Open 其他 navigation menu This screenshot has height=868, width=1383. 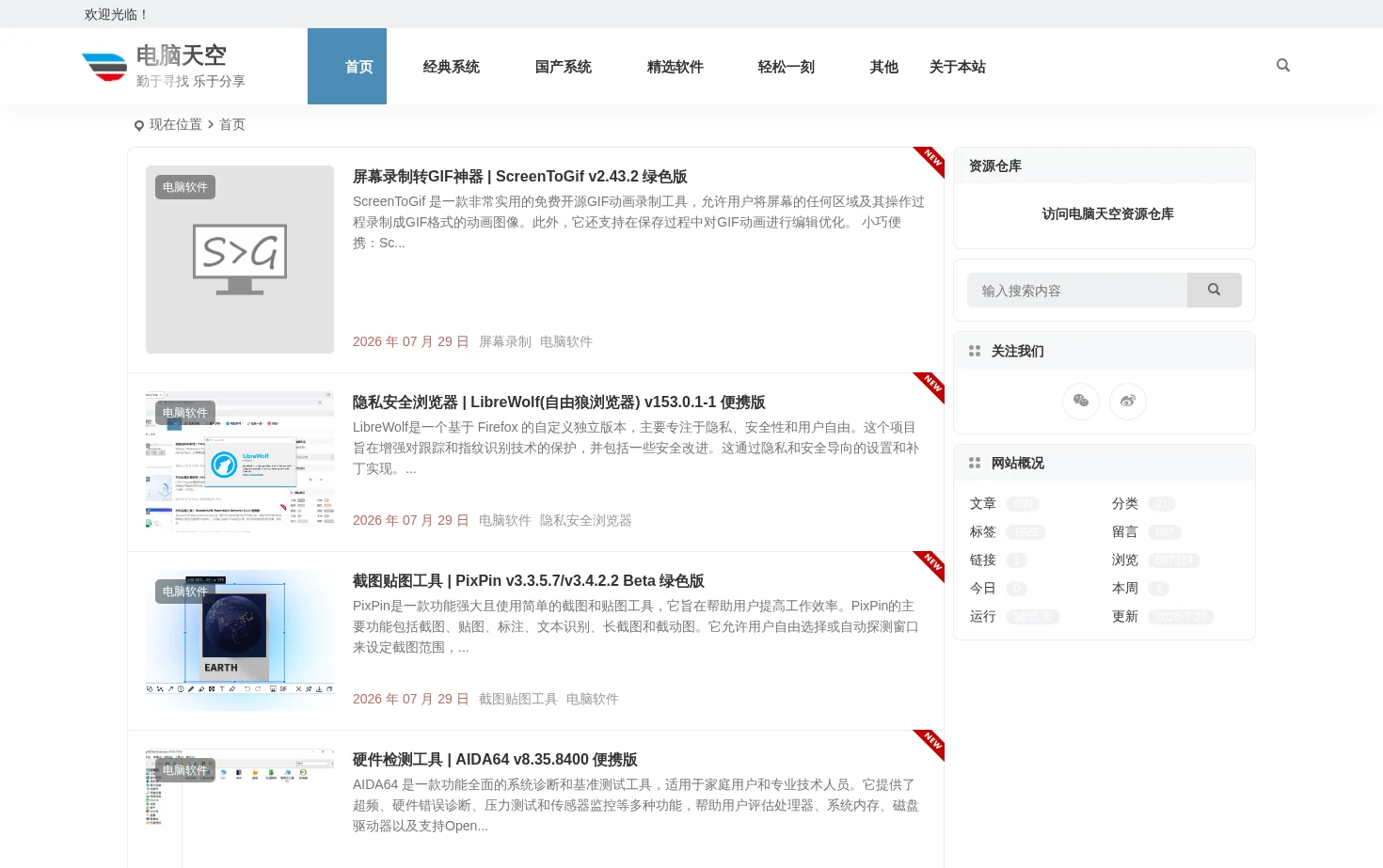(884, 67)
